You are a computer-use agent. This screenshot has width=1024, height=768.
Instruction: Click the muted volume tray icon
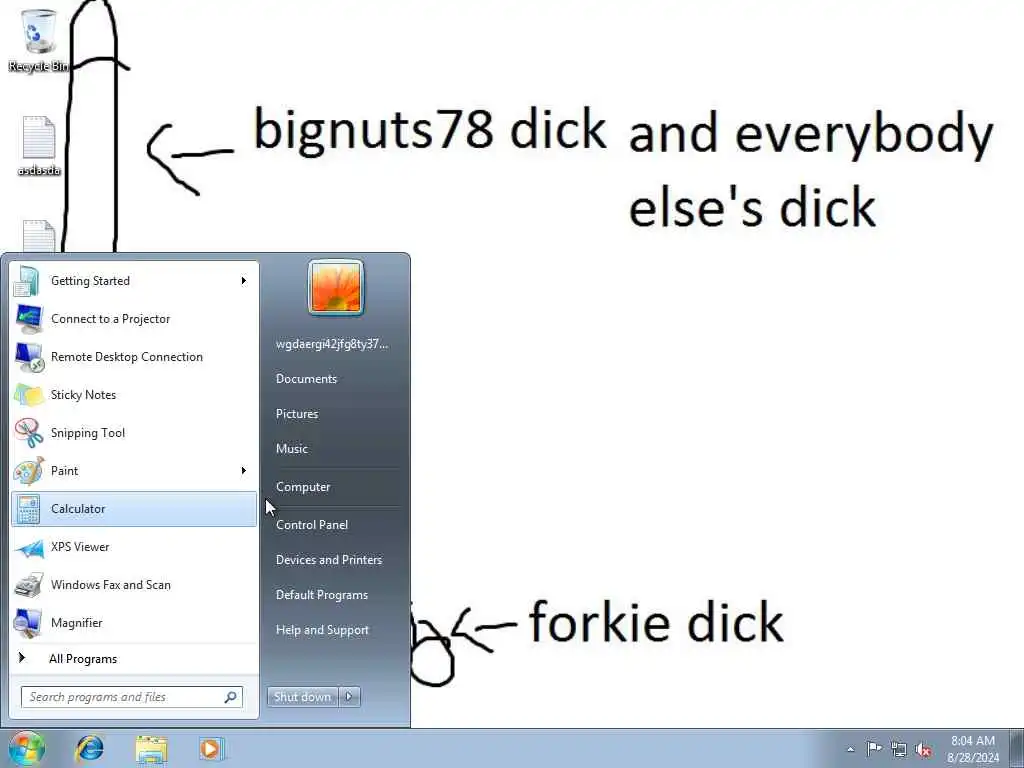[923, 750]
